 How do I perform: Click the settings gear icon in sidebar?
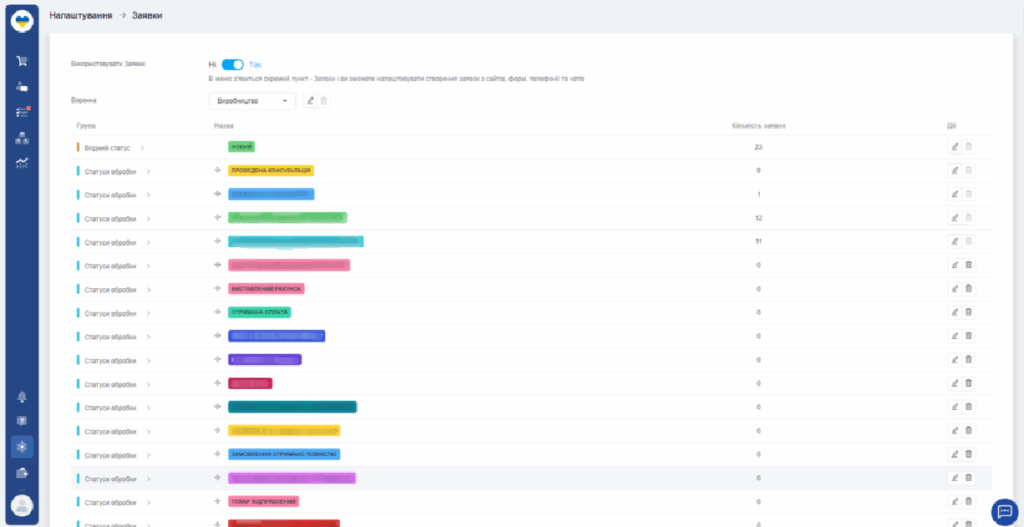21,447
